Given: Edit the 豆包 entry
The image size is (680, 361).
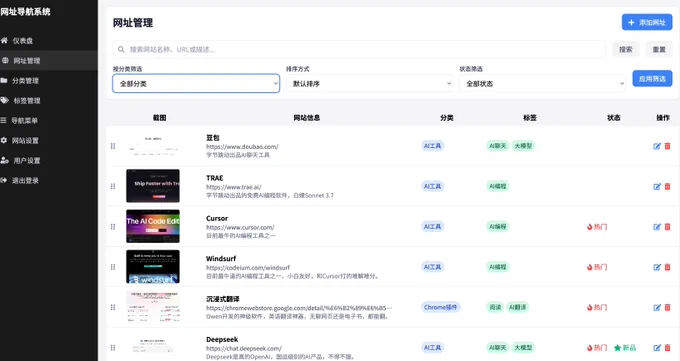Looking at the screenshot, I should click(x=657, y=146).
